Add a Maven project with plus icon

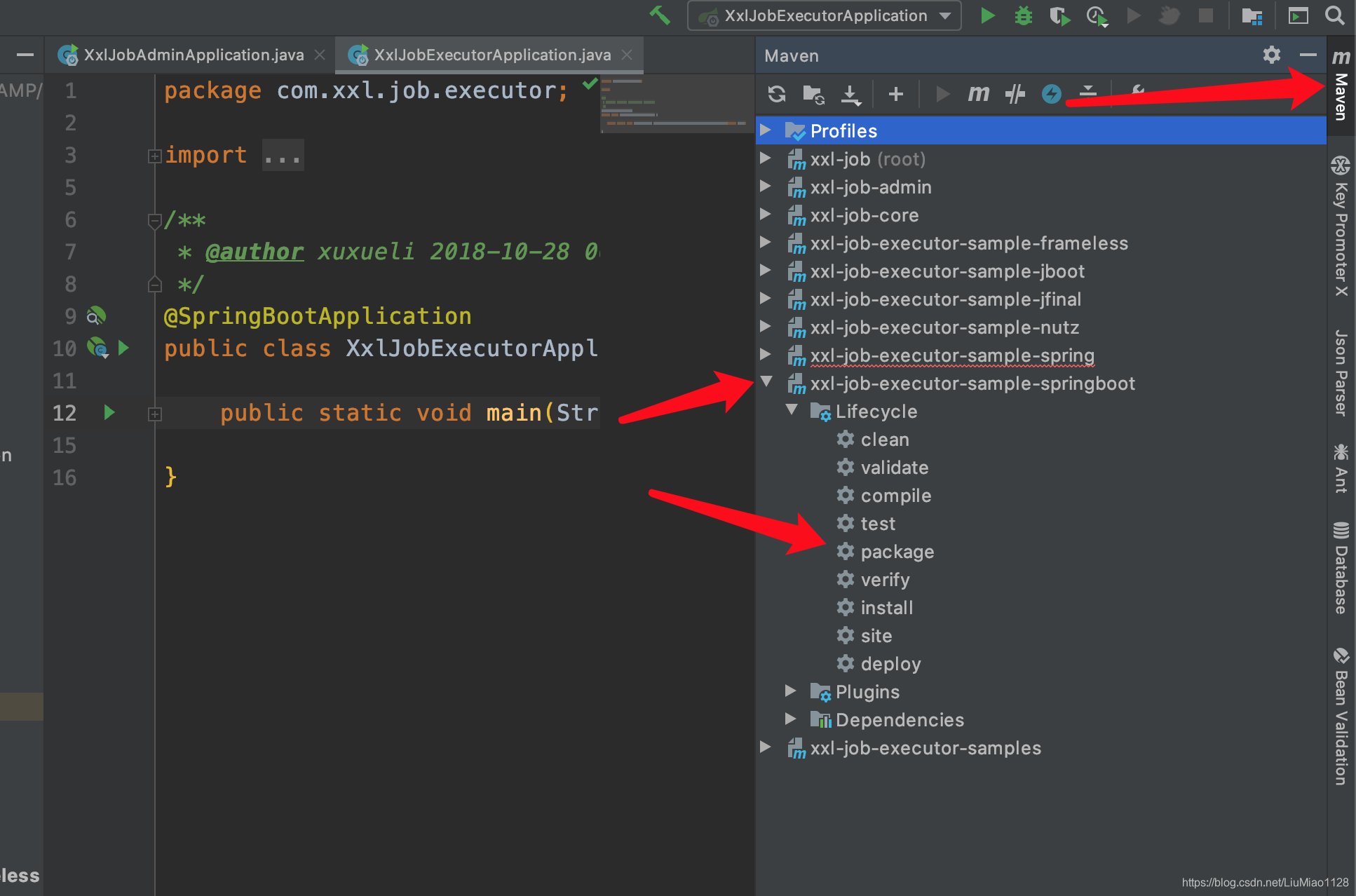[895, 94]
